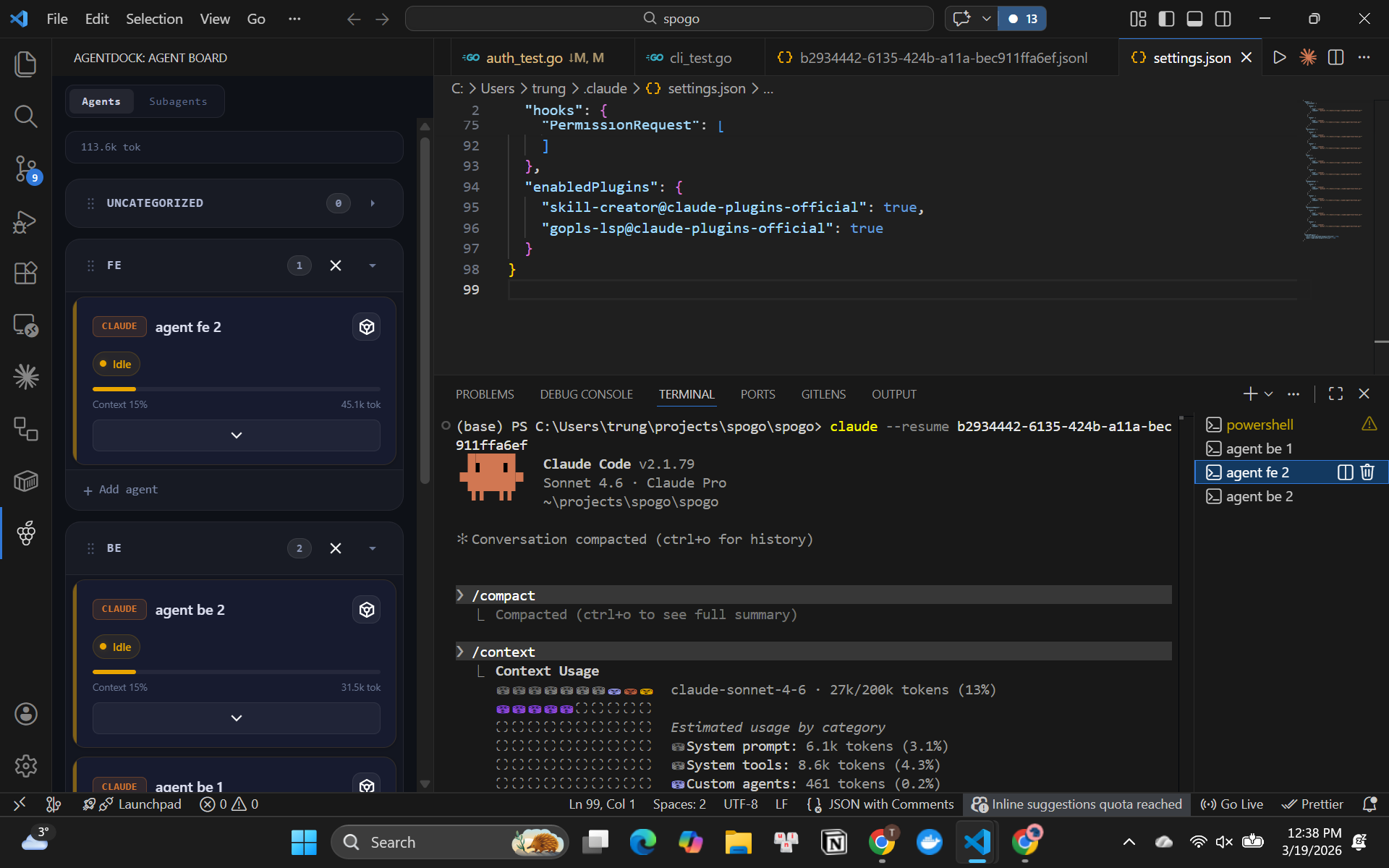Open the new terminal profile dropdown

coord(1268,394)
